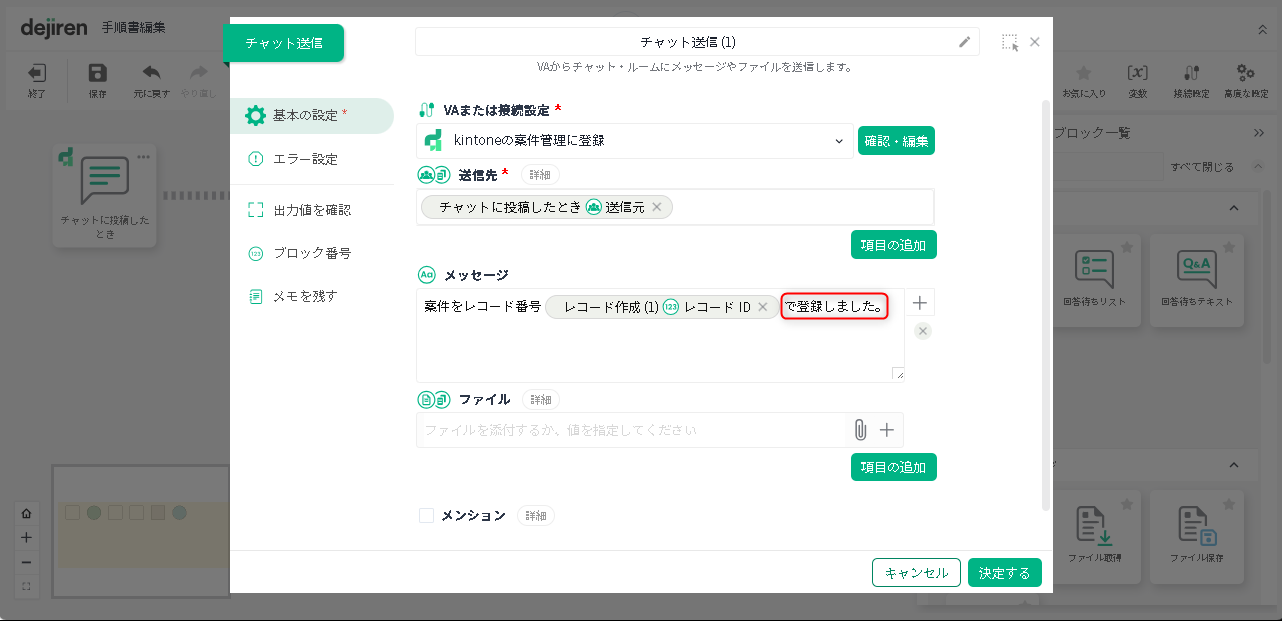1282x621 pixels.
Task: Expand 詳細 next to 送信先
Action: click(x=540, y=175)
